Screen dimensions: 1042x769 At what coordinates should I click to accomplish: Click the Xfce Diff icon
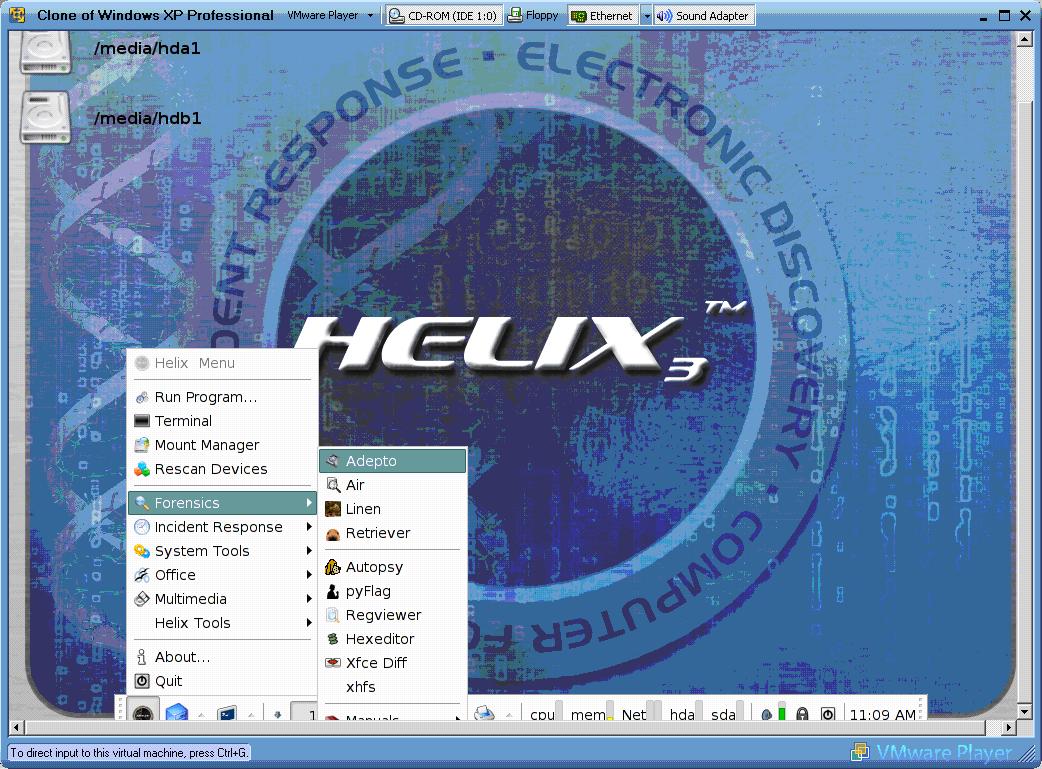(333, 663)
